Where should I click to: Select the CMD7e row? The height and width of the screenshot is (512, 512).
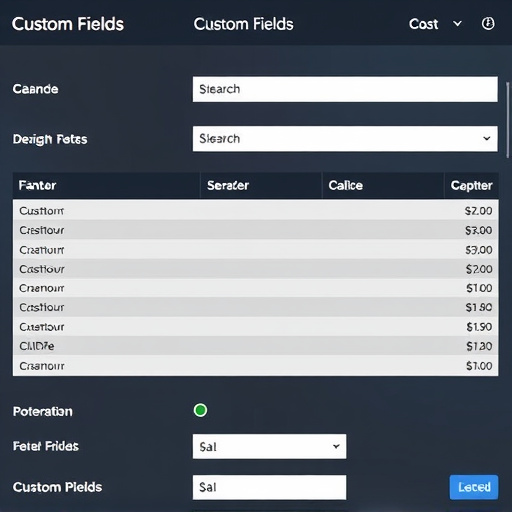click(x=256, y=346)
